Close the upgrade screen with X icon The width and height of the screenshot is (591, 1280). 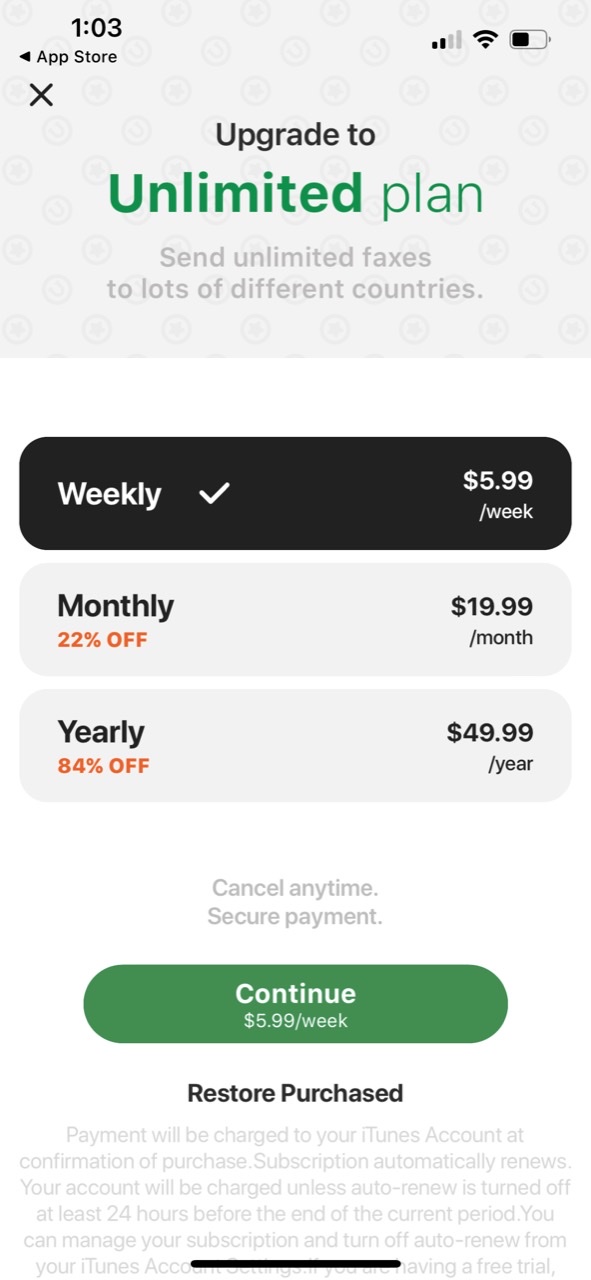point(41,95)
